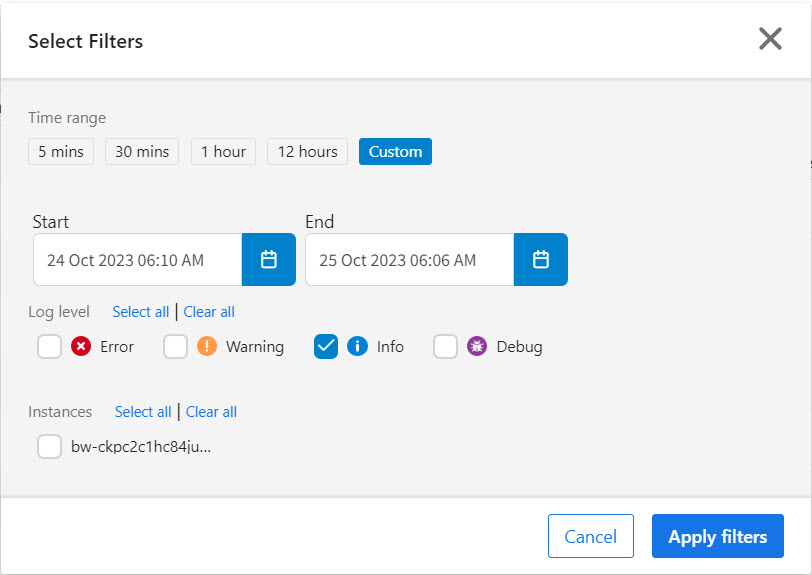
Task: Close the Select Filters dialog
Action: pyautogui.click(x=770, y=39)
